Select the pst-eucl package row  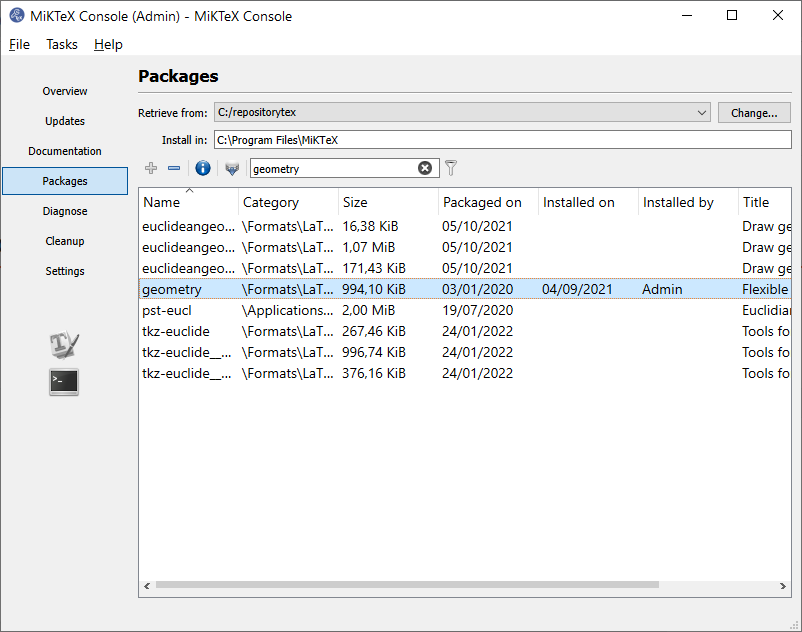(465, 310)
